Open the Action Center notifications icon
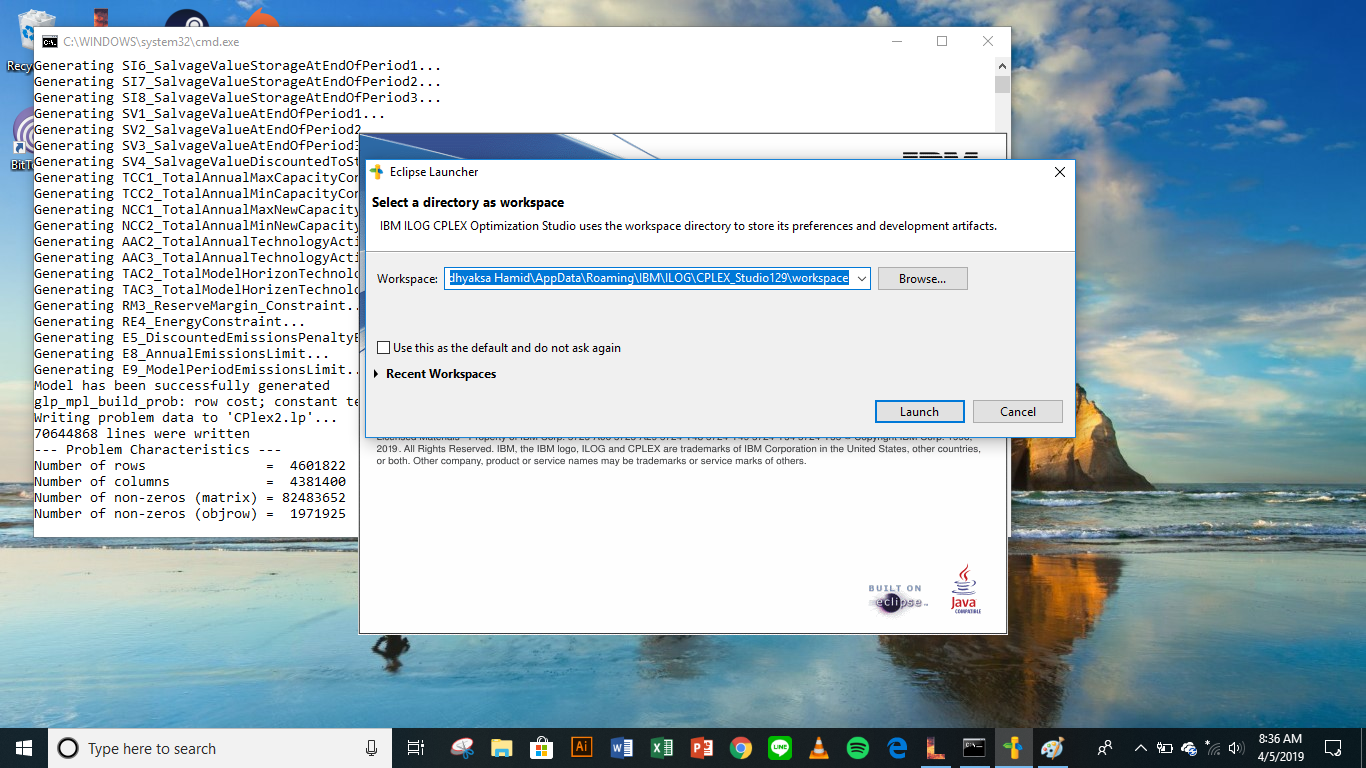 pos(1333,748)
